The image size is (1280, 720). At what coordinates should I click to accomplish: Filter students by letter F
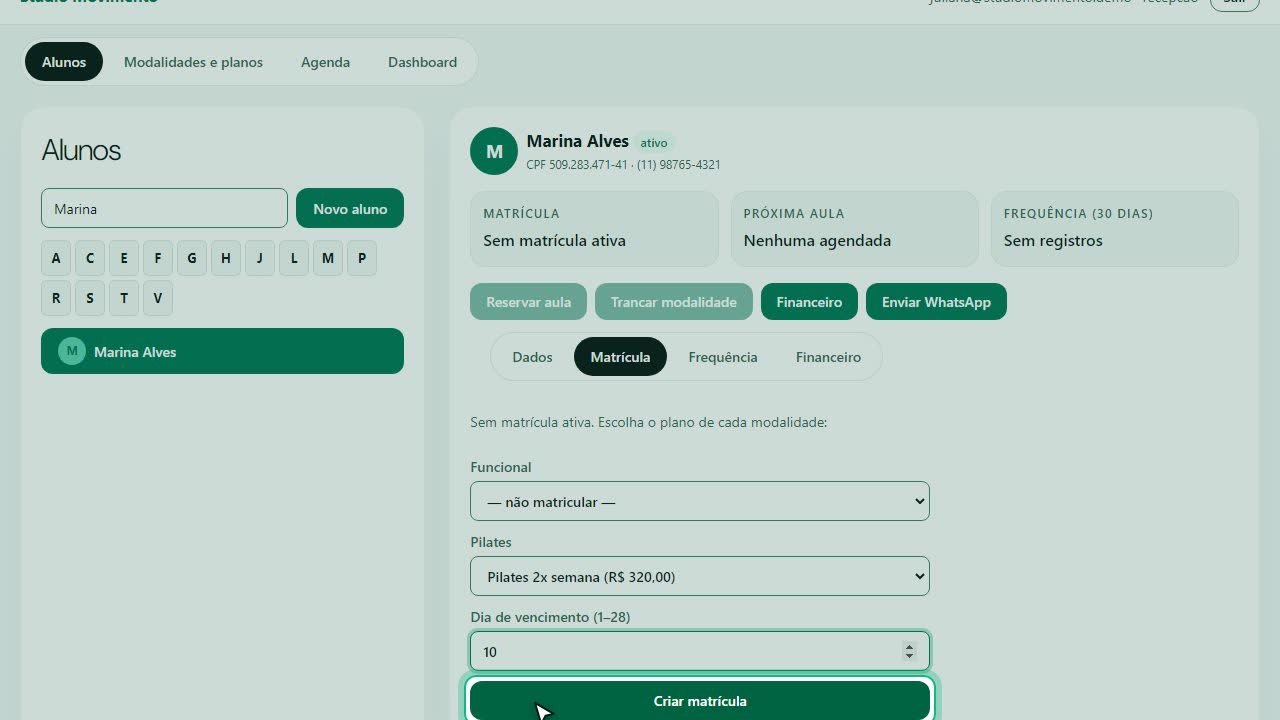click(158, 258)
